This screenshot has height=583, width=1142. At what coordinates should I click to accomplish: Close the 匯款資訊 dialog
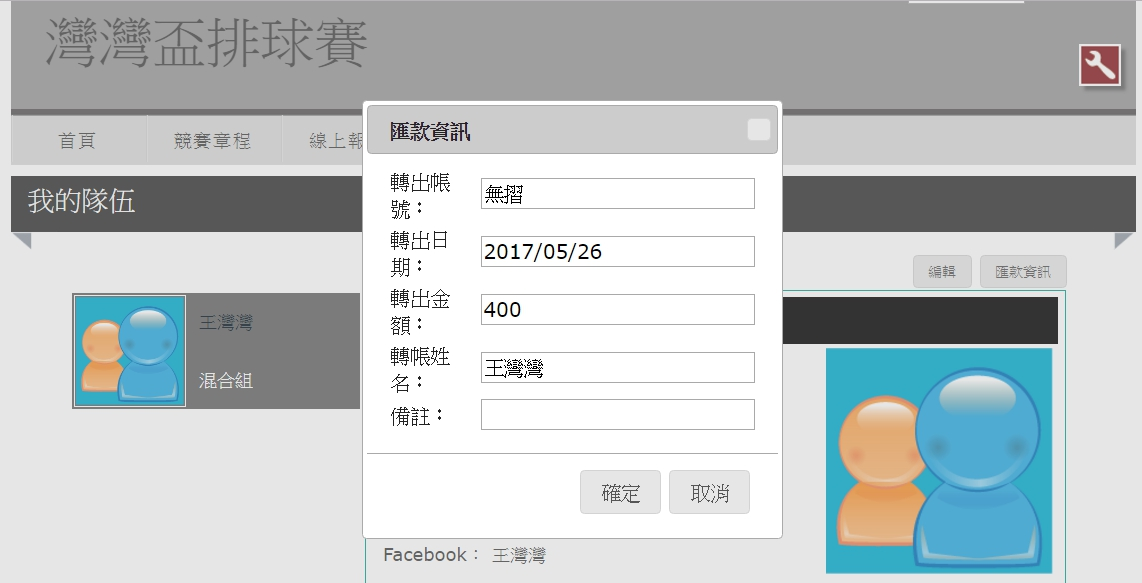click(x=759, y=130)
